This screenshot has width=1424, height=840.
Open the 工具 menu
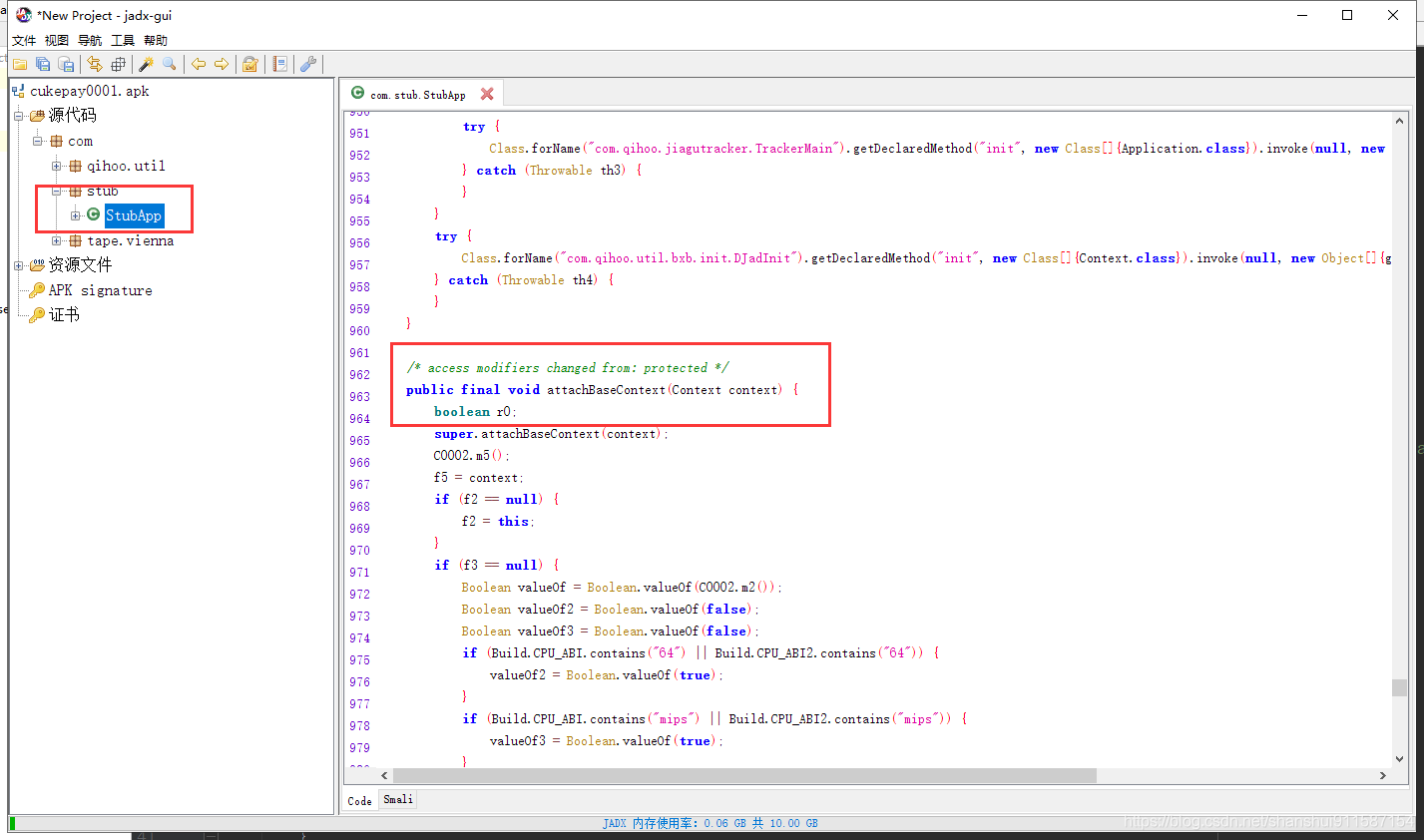point(123,40)
